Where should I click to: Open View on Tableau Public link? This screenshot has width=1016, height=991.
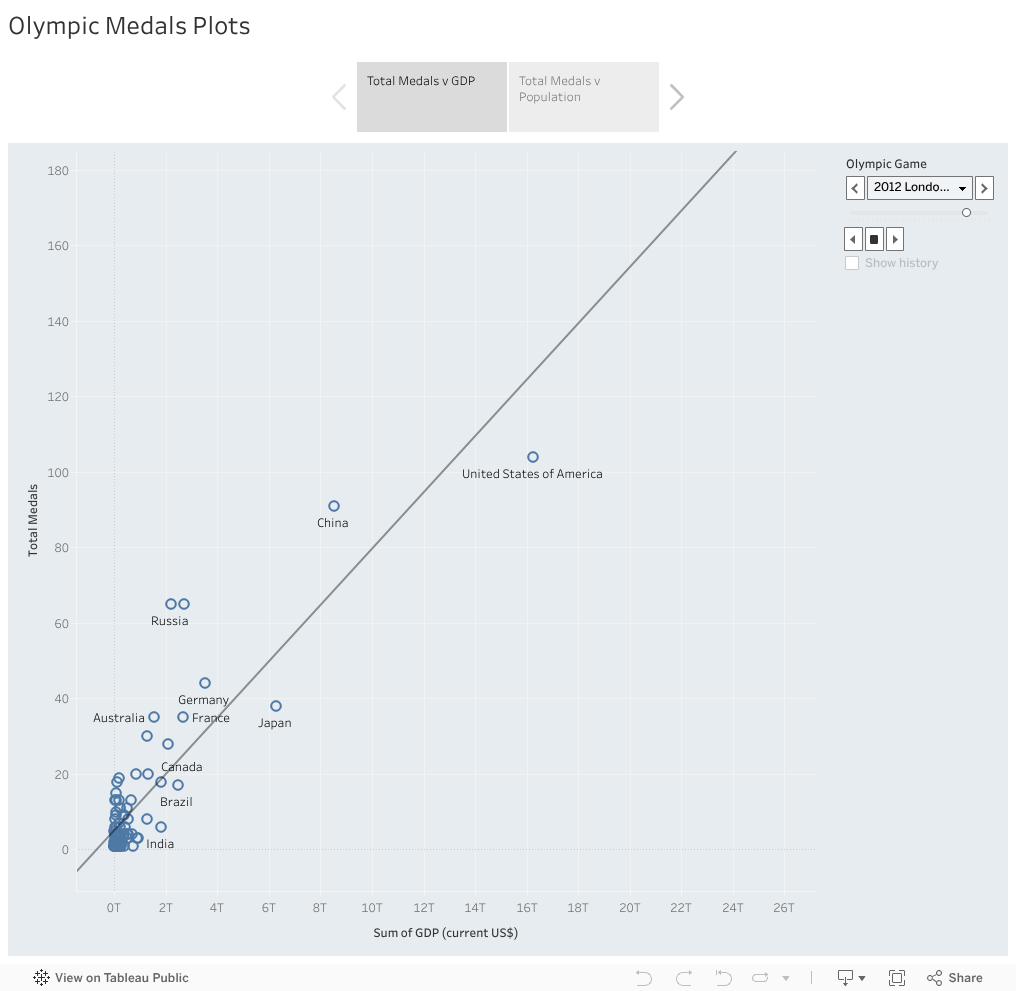click(x=111, y=978)
